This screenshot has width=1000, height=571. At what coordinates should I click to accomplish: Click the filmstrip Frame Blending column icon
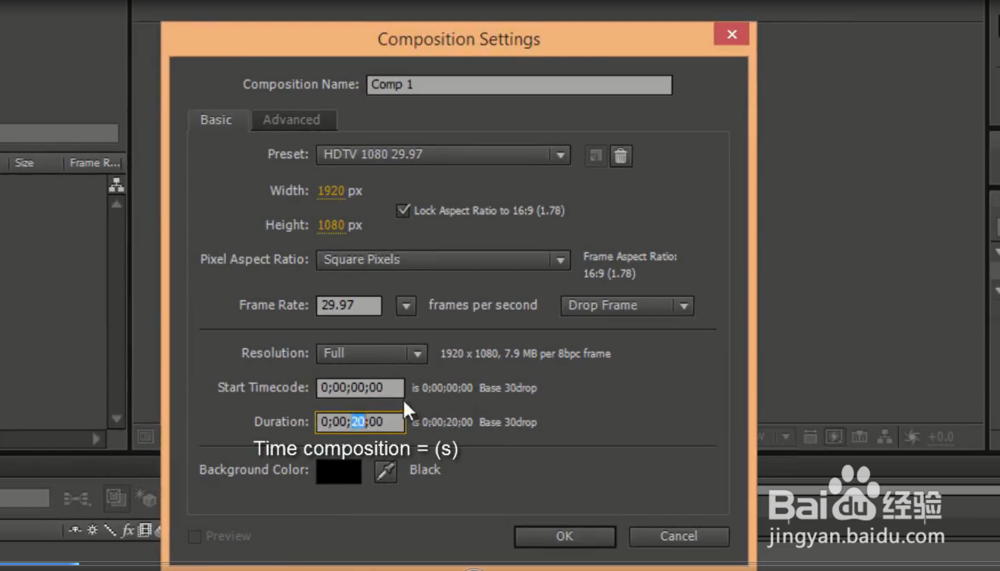[x=145, y=530]
